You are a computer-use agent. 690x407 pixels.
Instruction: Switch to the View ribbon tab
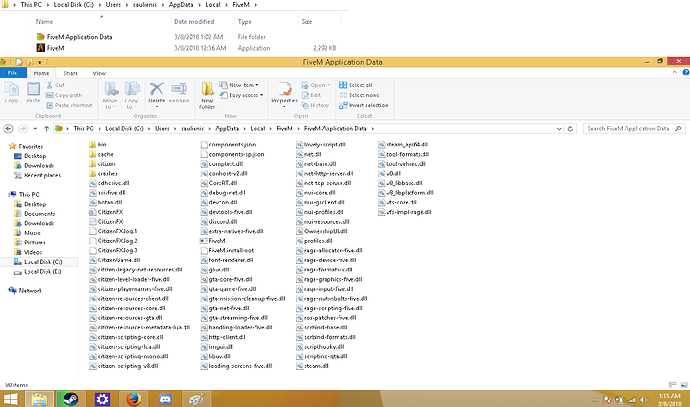tap(99, 73)
